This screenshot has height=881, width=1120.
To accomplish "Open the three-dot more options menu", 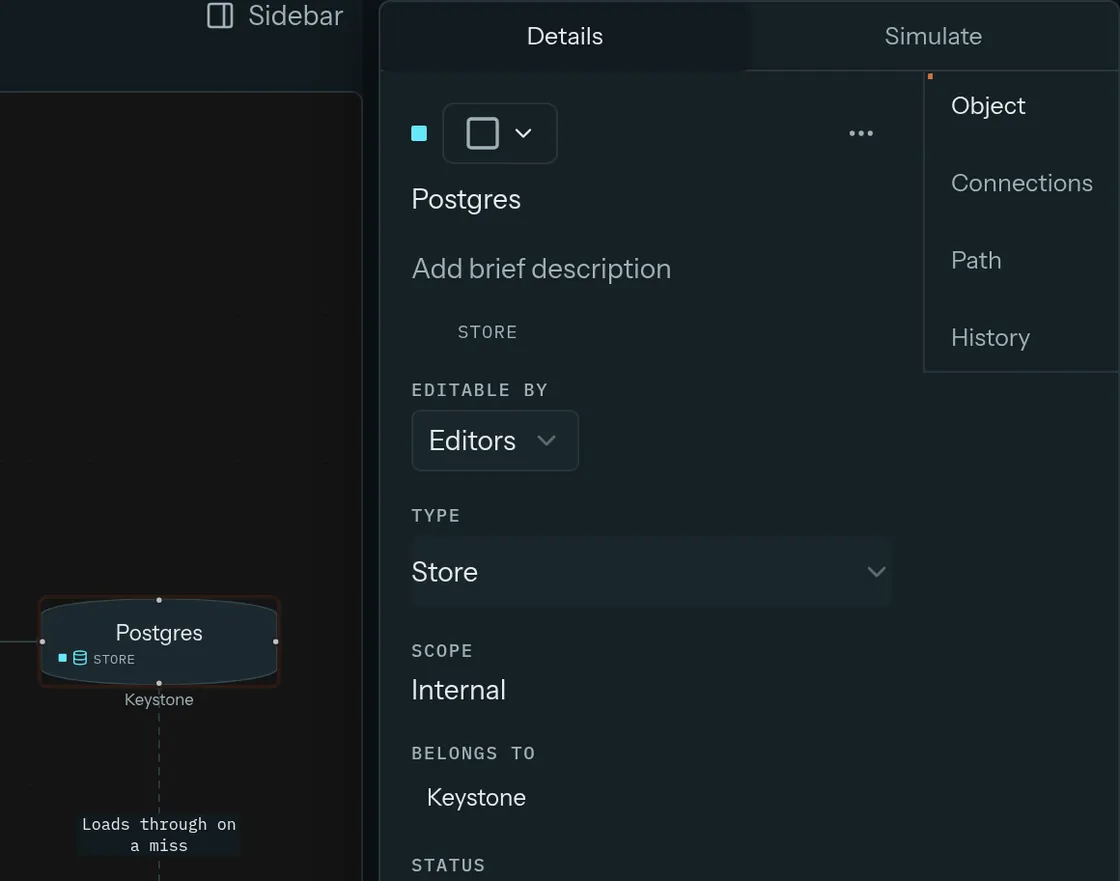I will tap(861, 134).
